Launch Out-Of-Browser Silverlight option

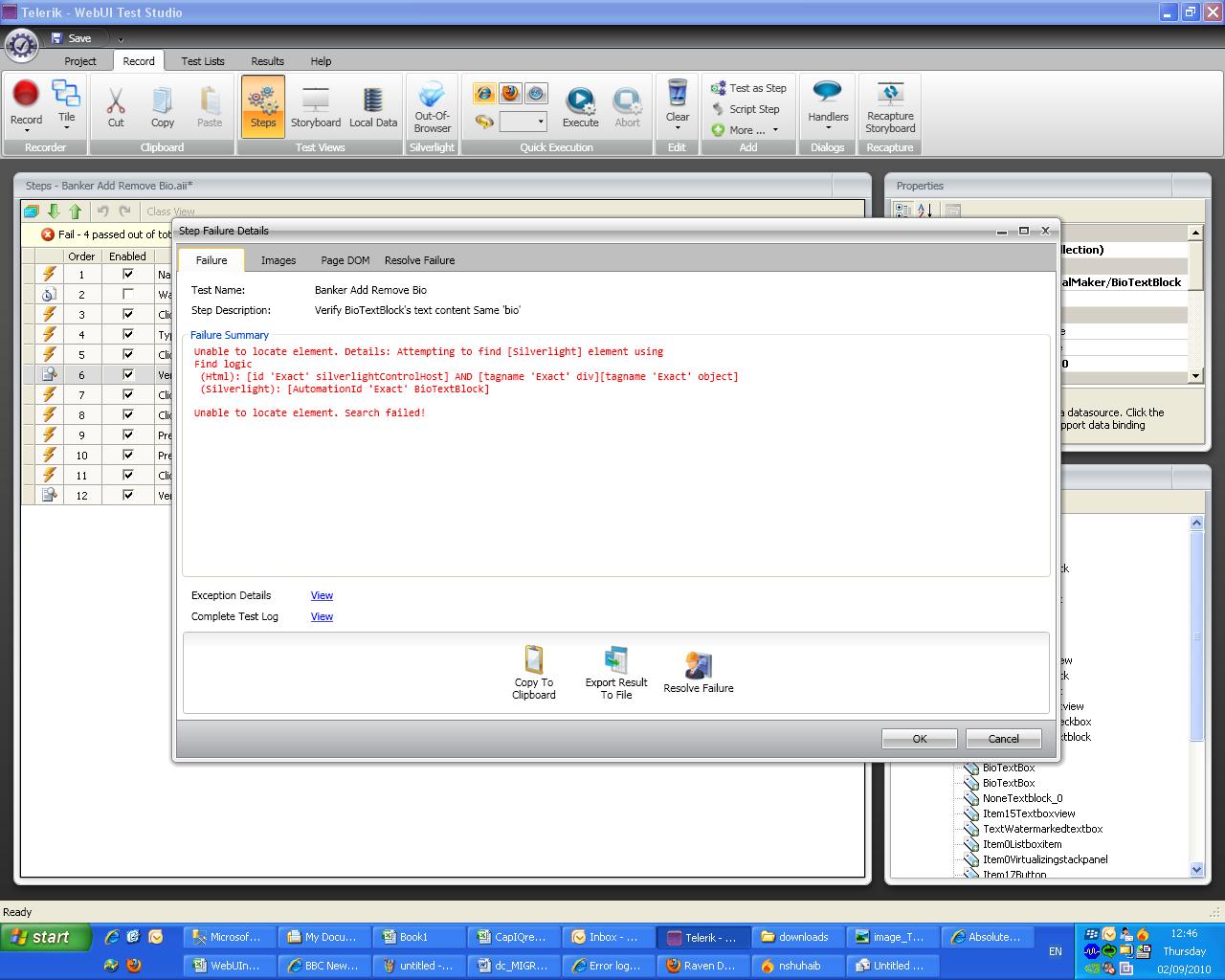433,106
